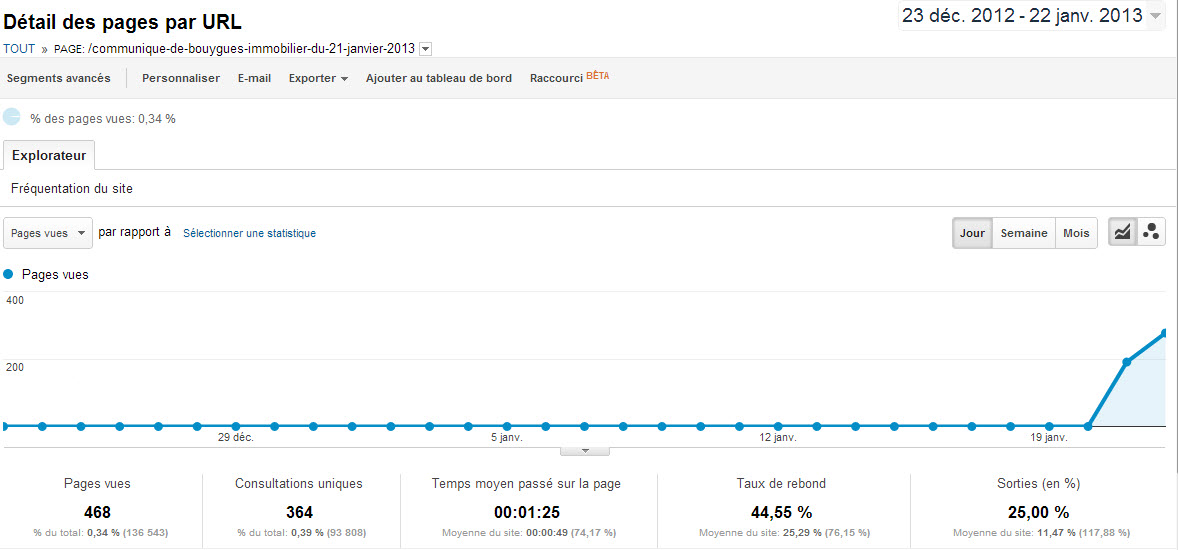Open the page URL dropdown arrow
This screenshot has width=1178, height=550.
425,49
